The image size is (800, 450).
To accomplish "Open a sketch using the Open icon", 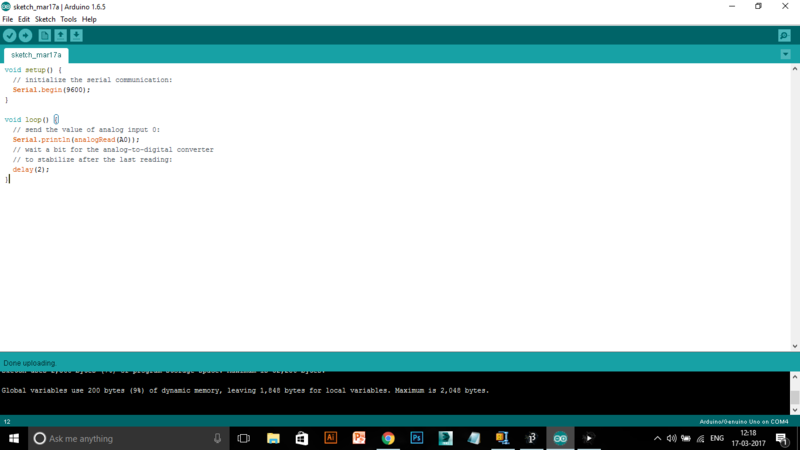I will (x=60, y=35).
